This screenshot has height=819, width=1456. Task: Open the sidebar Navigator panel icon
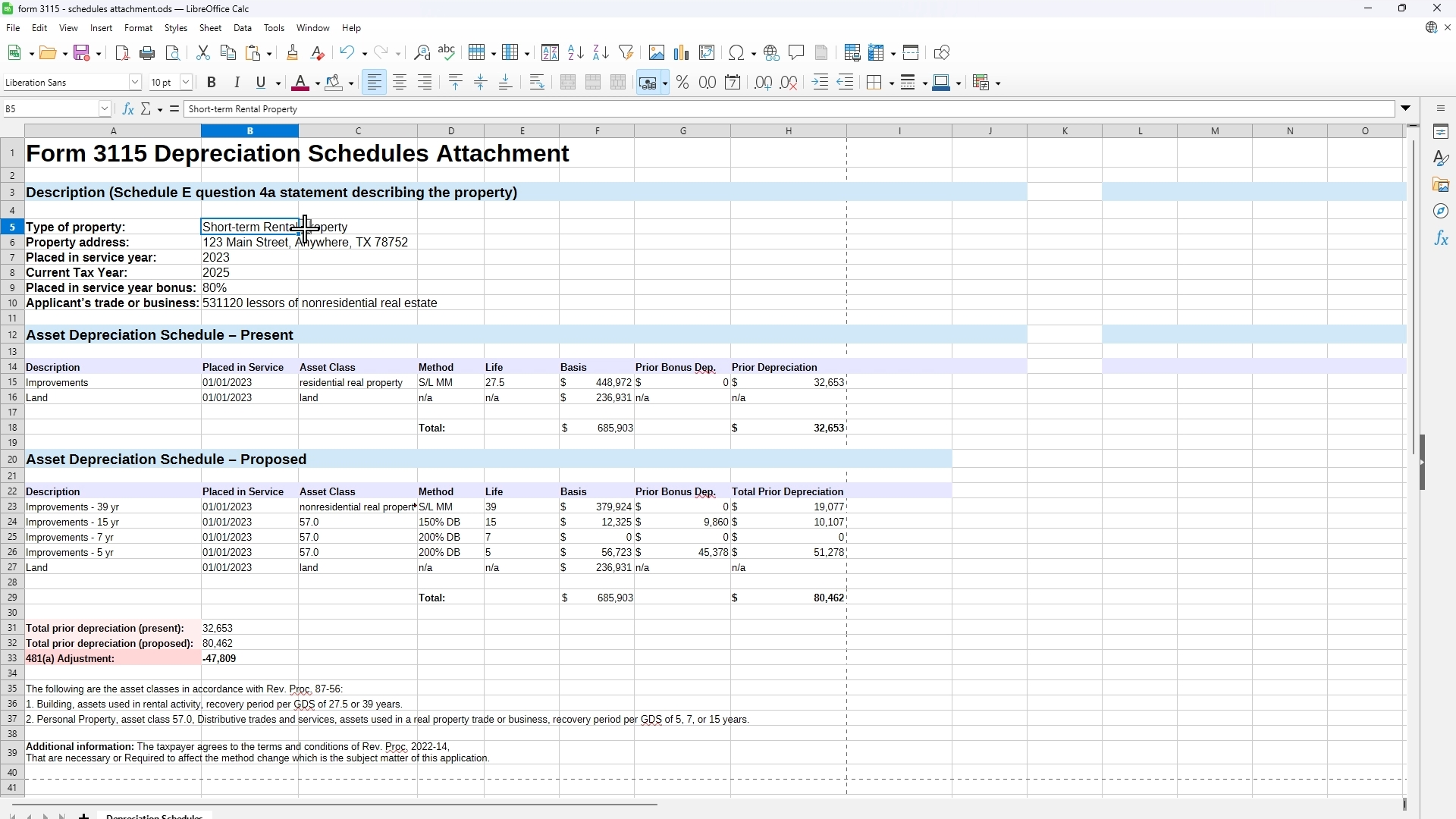[x=1442, y=212]
